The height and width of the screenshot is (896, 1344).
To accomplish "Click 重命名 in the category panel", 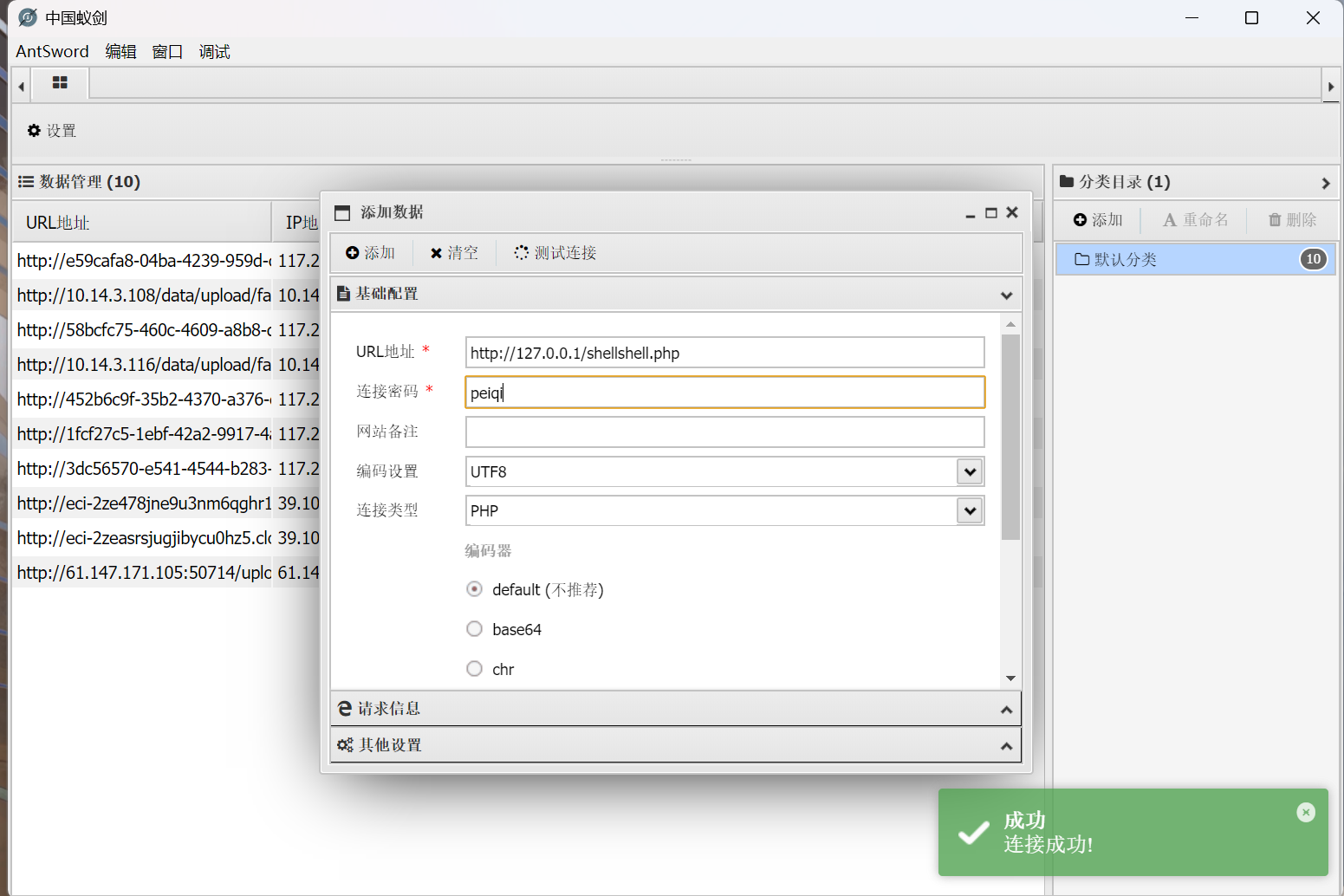I will [x=1196, y=220].
